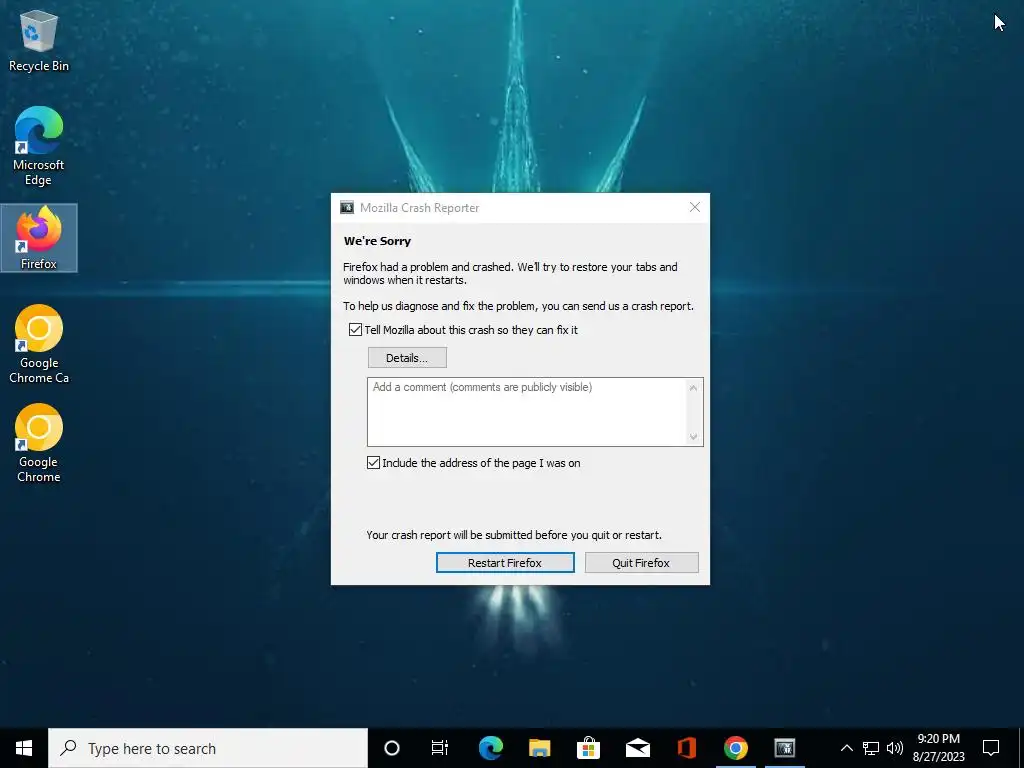This screenshot has width=1024, height=768.
Task: Open the Mail app from the taskbar
Action: (637, 748)
